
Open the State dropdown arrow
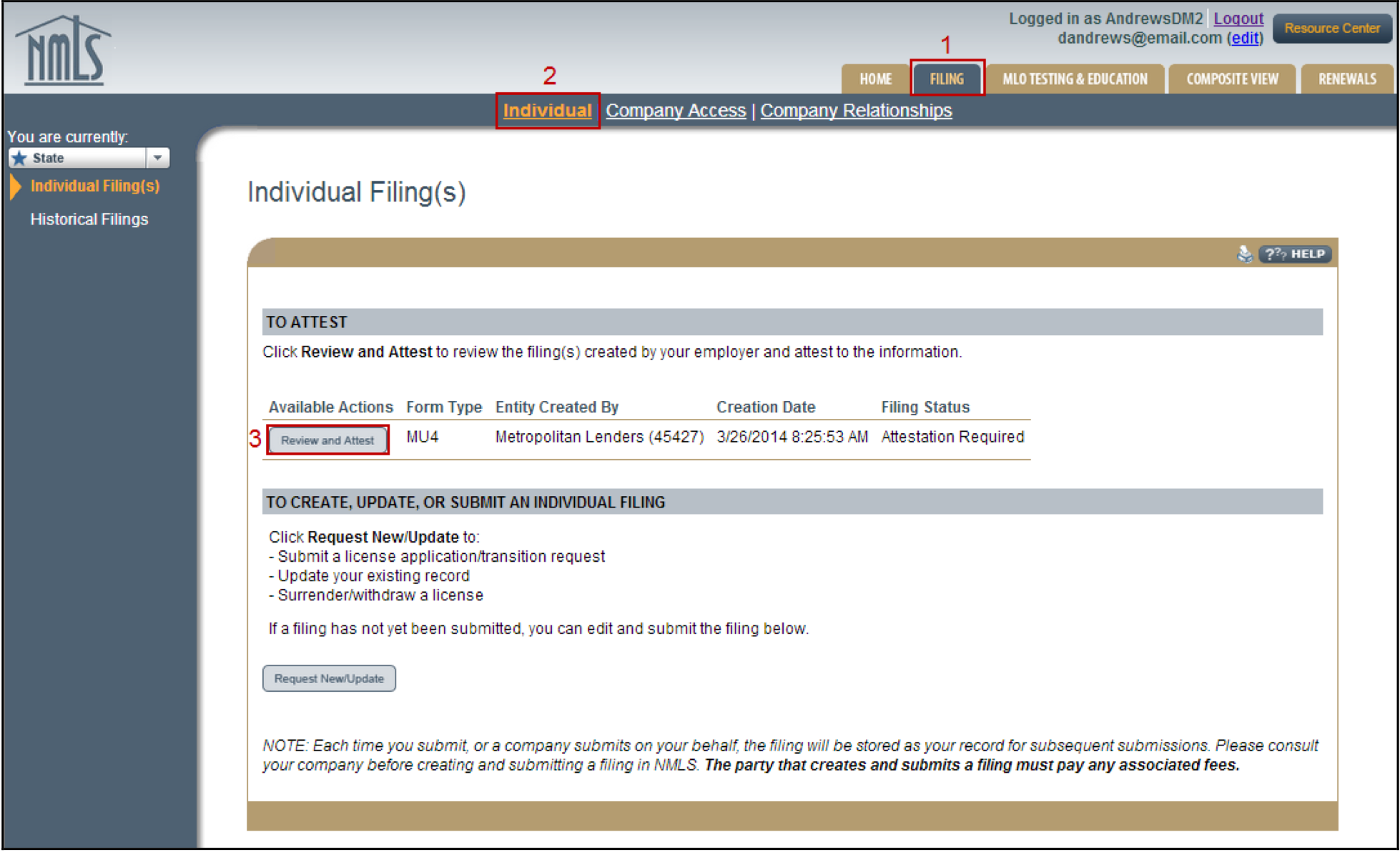pyautogui.click(x=157, y=158)
